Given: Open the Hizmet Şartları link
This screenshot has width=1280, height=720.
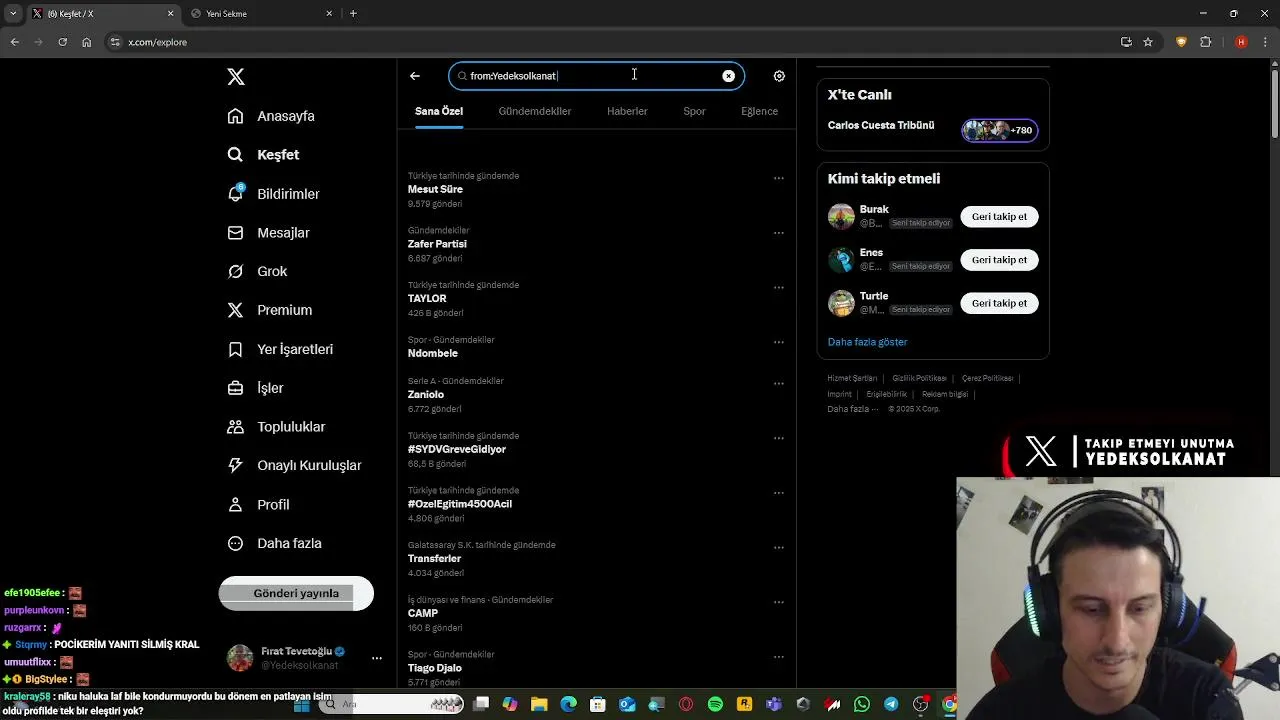Looking at the screenshot, I should [852, 378].
